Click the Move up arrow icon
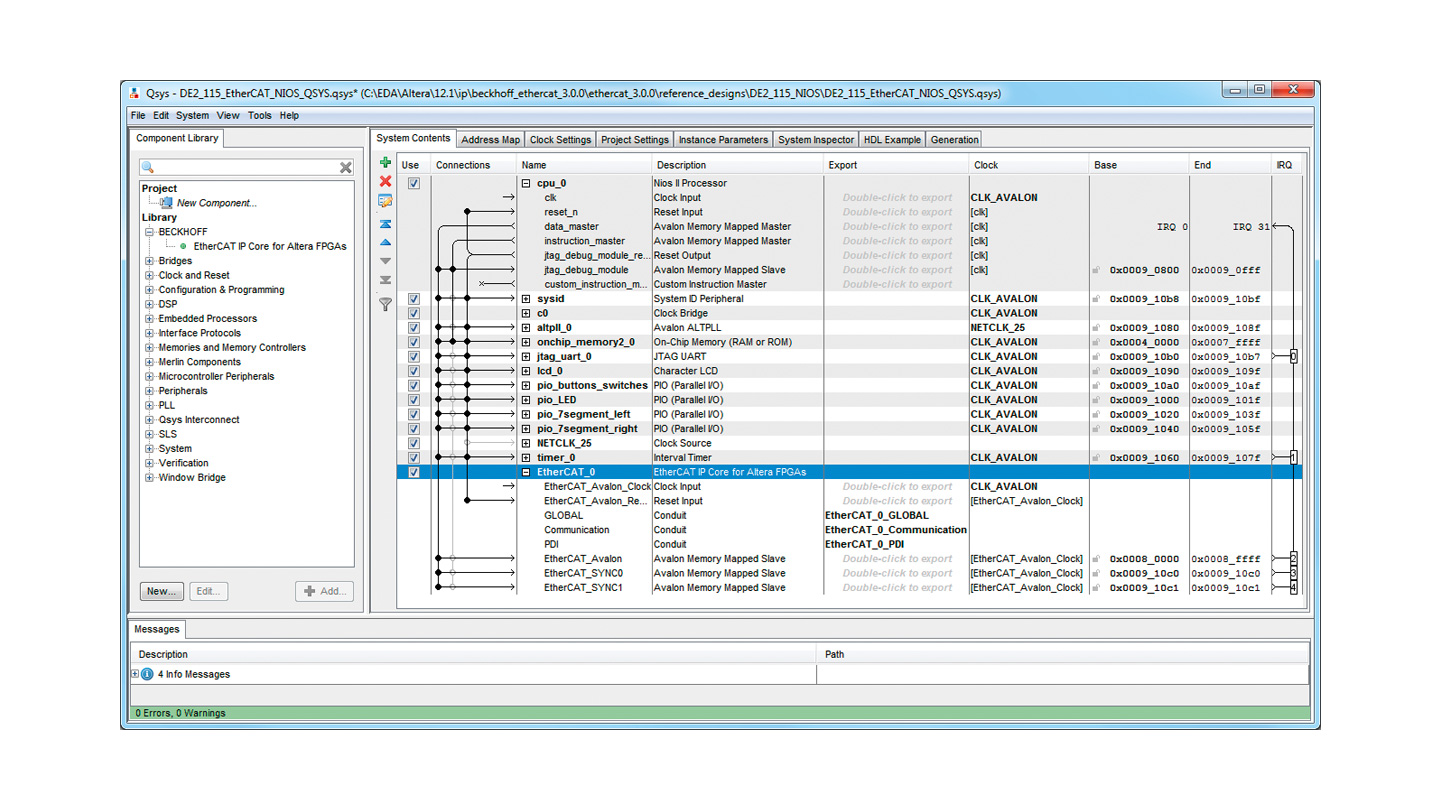Viewport: 1440px width, 810px height. (x=385, y=242)
